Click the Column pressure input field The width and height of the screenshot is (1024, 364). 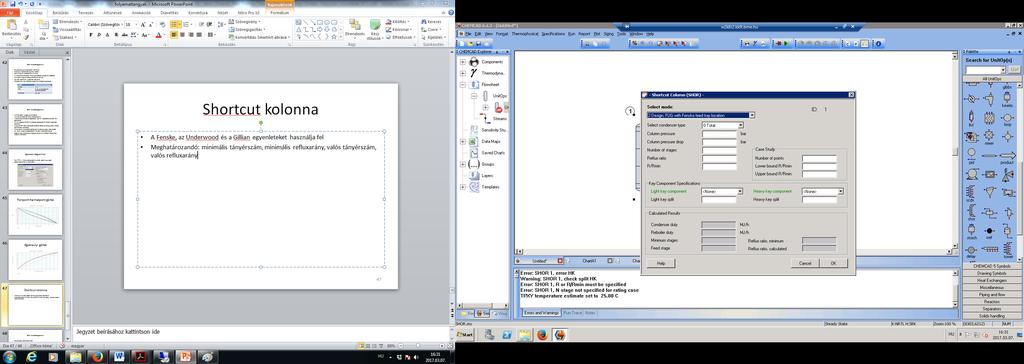[x=720, y=133]
